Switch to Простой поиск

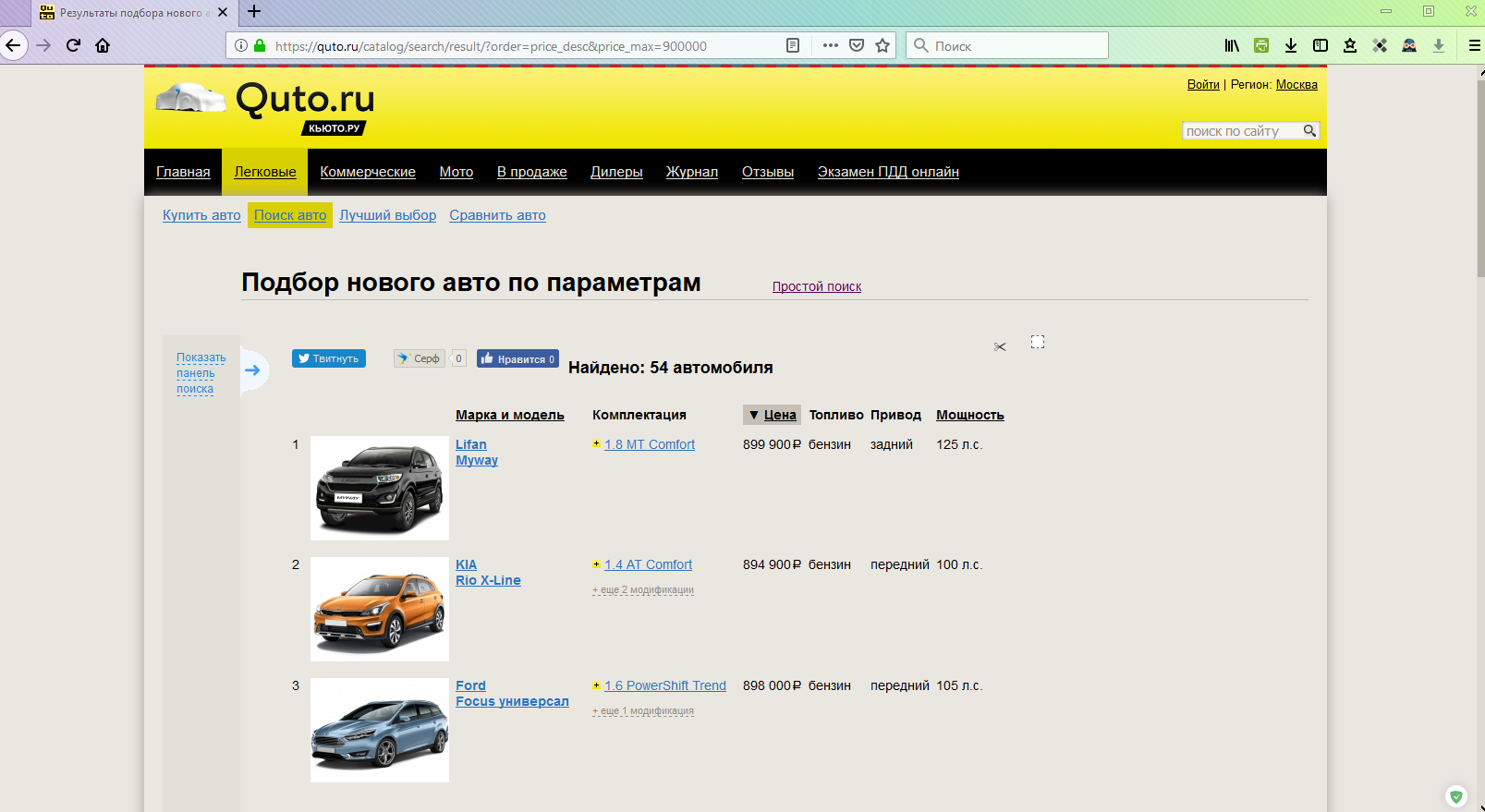tap(817, 286)
